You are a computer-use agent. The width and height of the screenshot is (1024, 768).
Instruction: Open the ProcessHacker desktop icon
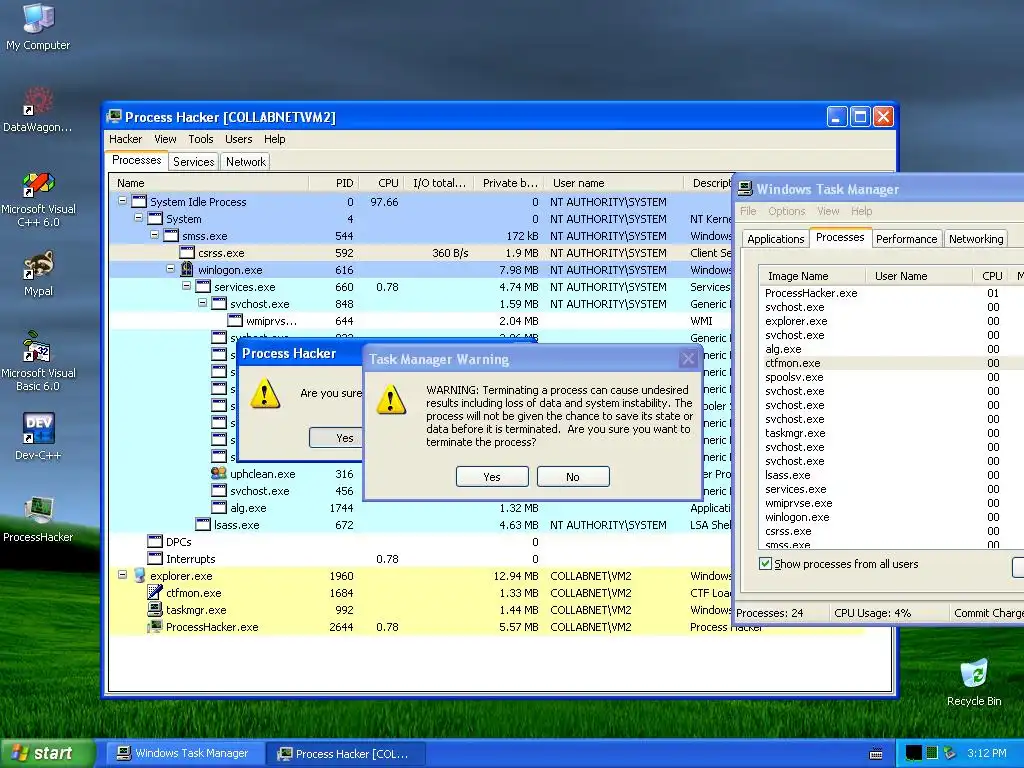click(38, 511)
